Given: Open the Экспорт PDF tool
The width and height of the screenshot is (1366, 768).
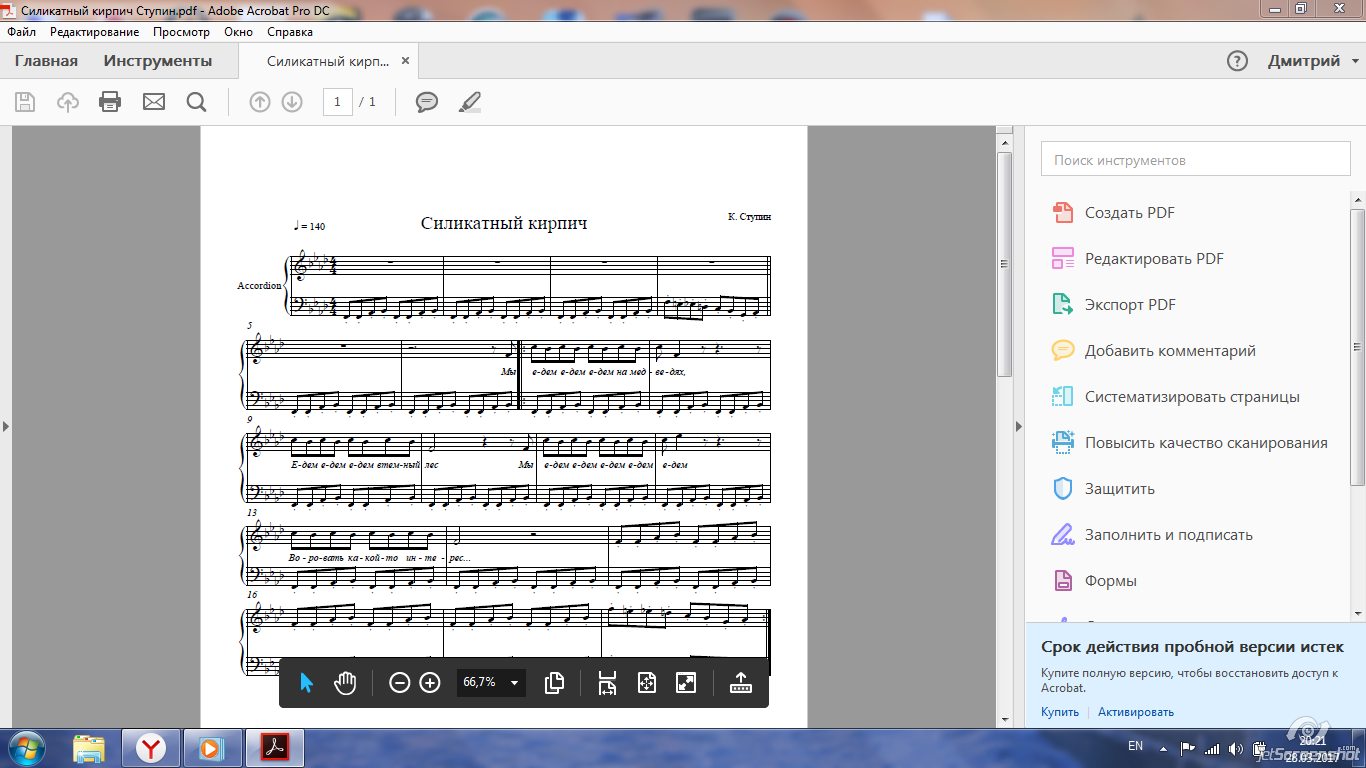Looking at the screenshot, I should [x=1130, y=305].
